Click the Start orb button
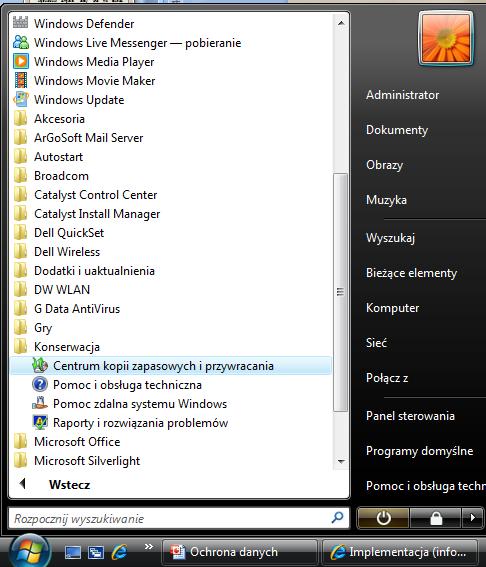 [x=30, y=551]
